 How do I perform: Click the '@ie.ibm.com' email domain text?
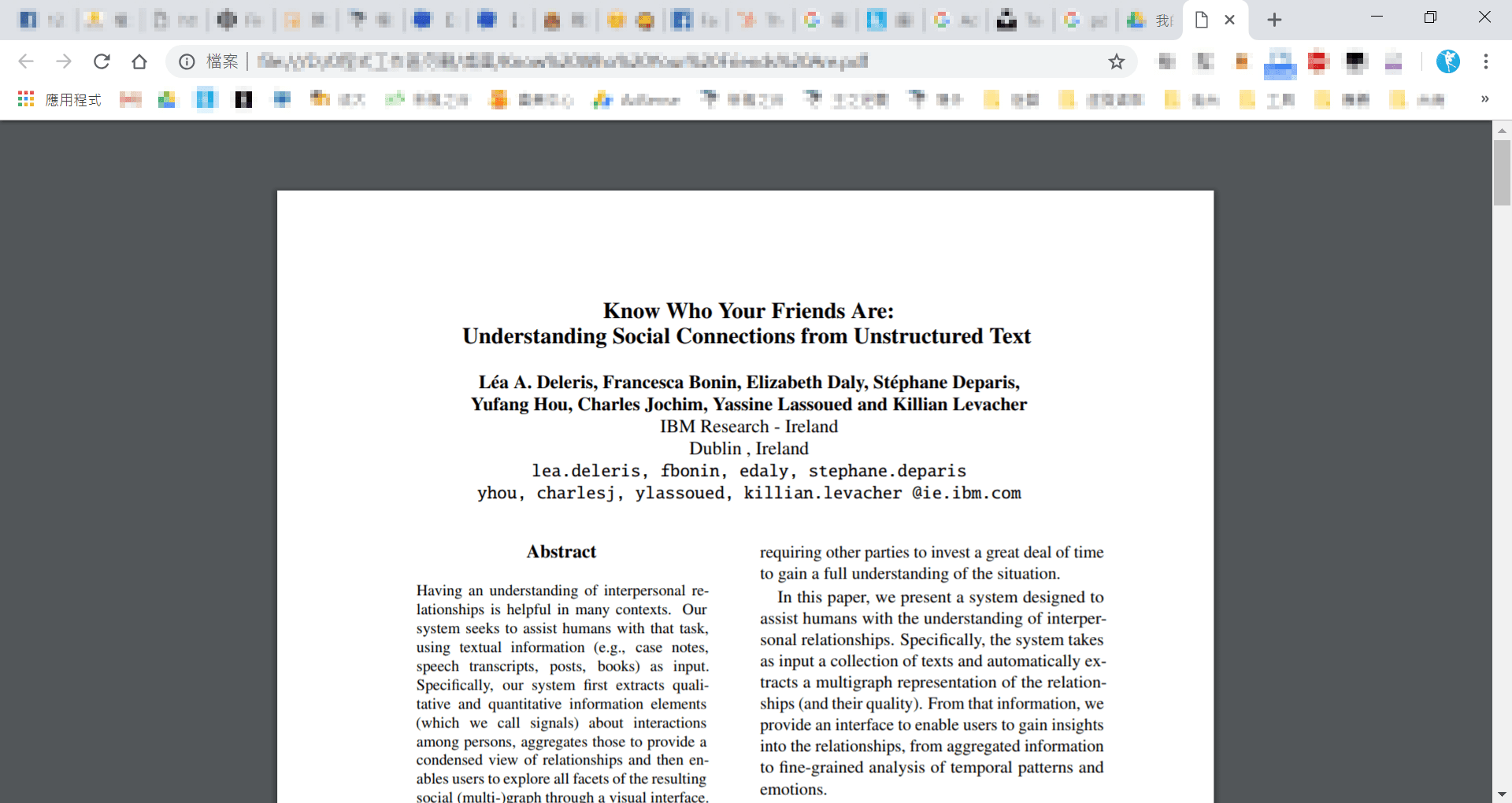coord(966,494)
